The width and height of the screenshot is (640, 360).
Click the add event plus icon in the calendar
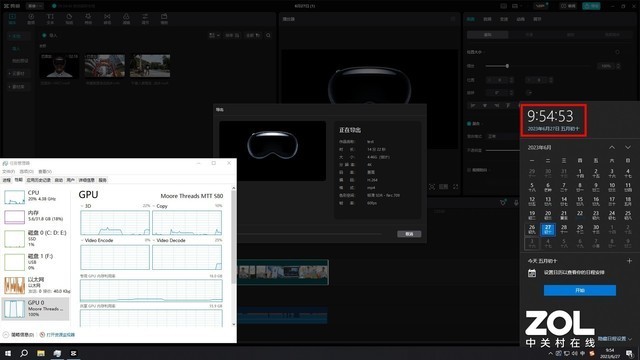(x=629, y=260)
